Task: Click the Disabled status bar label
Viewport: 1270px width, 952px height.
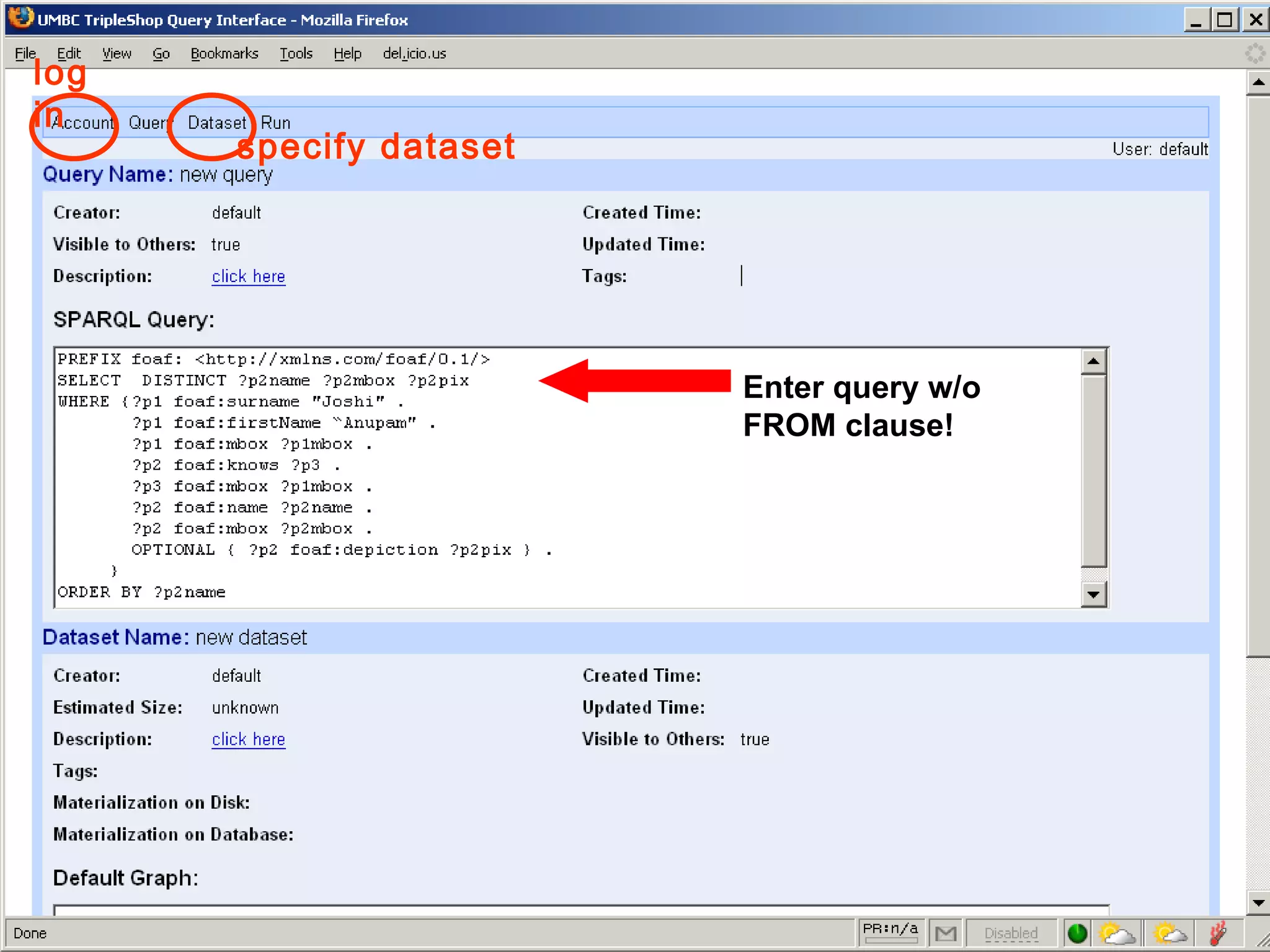Action: tap(1011, 933)
